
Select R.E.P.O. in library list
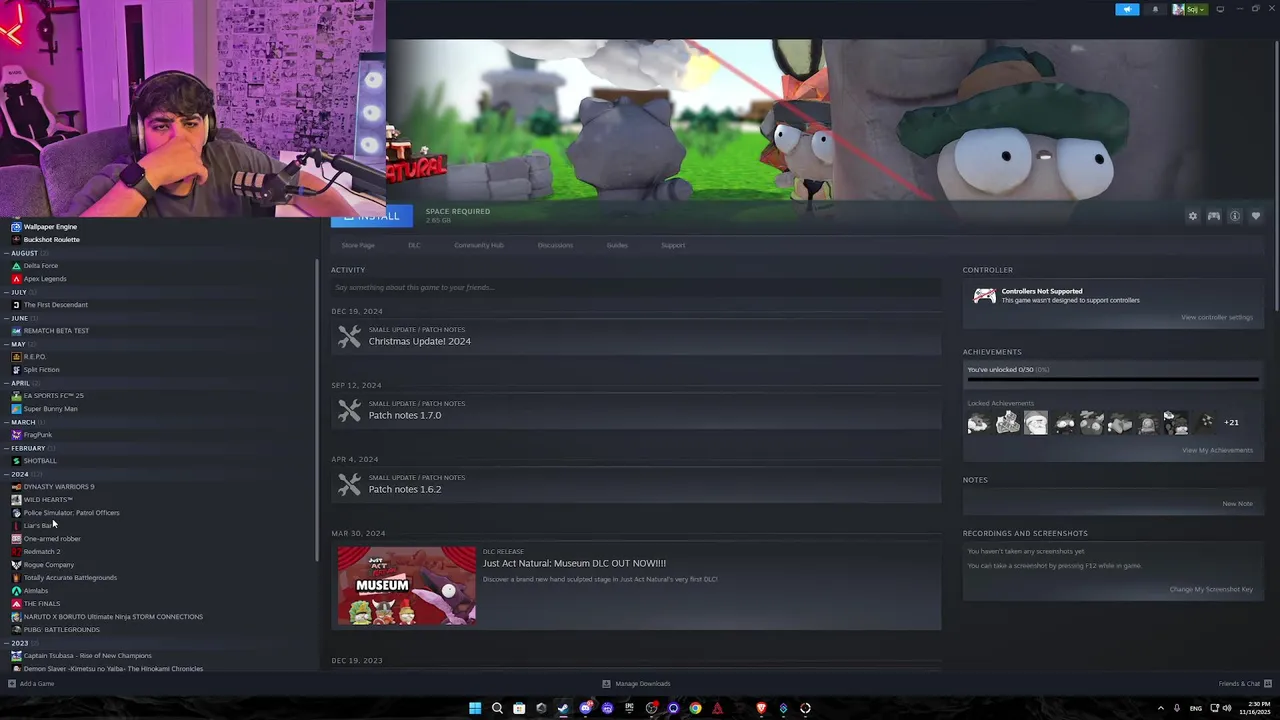pyautogui.click(x=34, y=357)
